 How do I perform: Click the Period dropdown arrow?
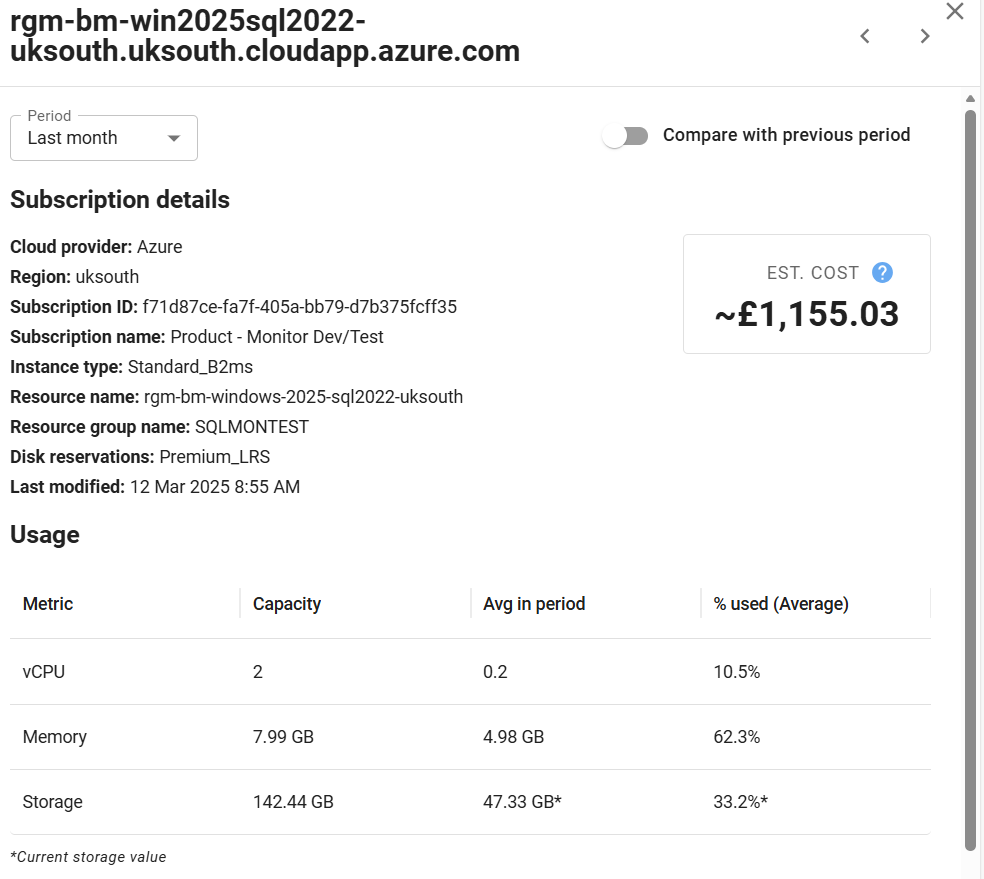click(x=174, y=138)
